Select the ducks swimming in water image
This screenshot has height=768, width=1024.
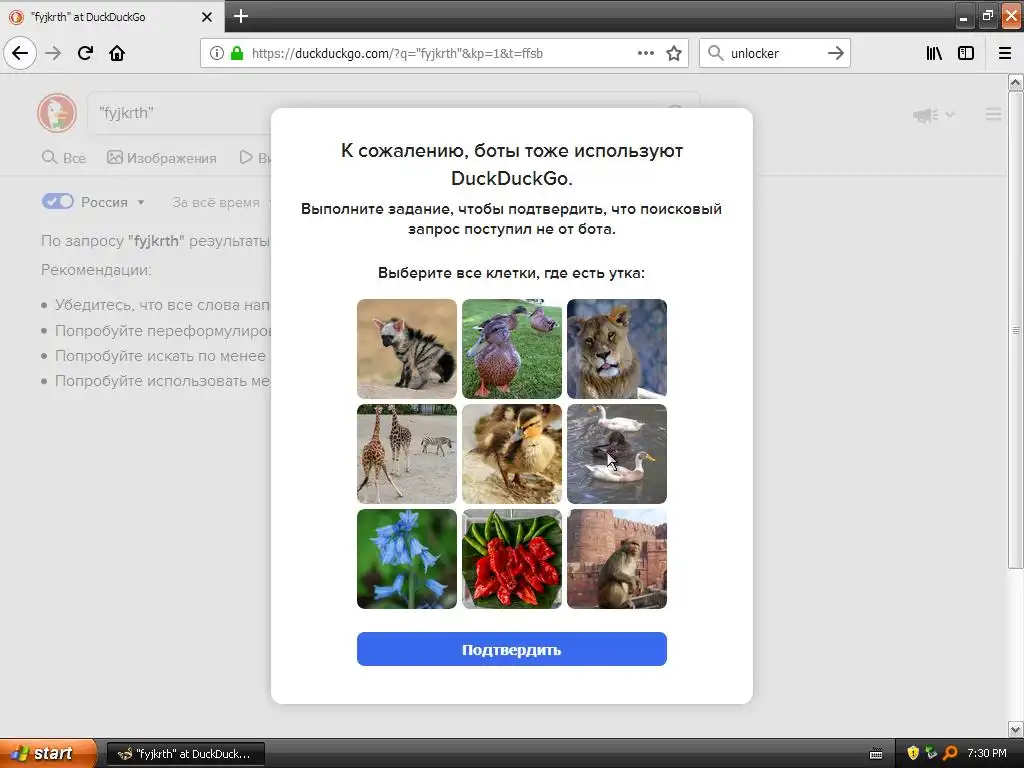(x=616, y=454)
